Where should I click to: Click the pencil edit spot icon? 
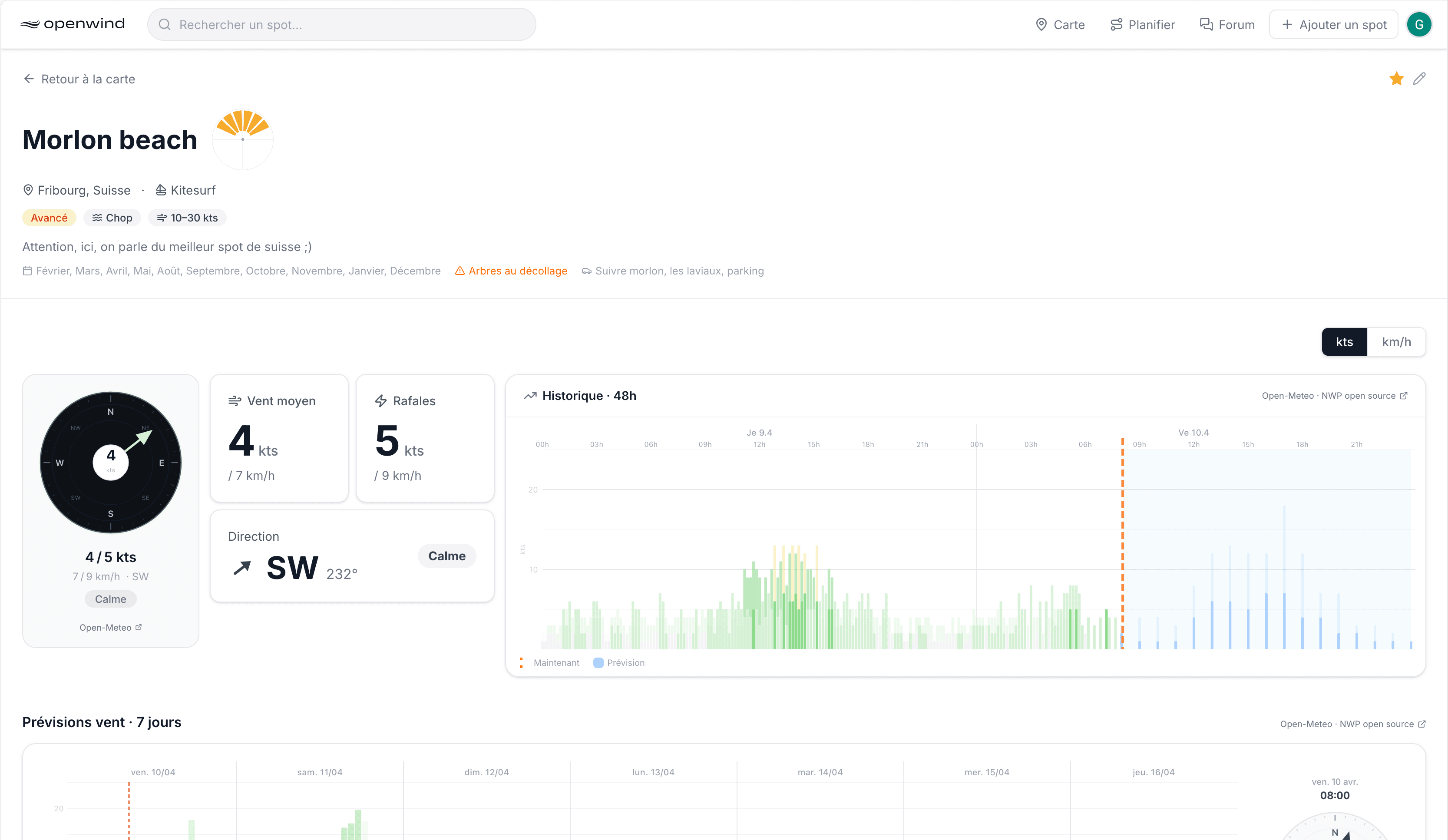tap(1419, 79)
